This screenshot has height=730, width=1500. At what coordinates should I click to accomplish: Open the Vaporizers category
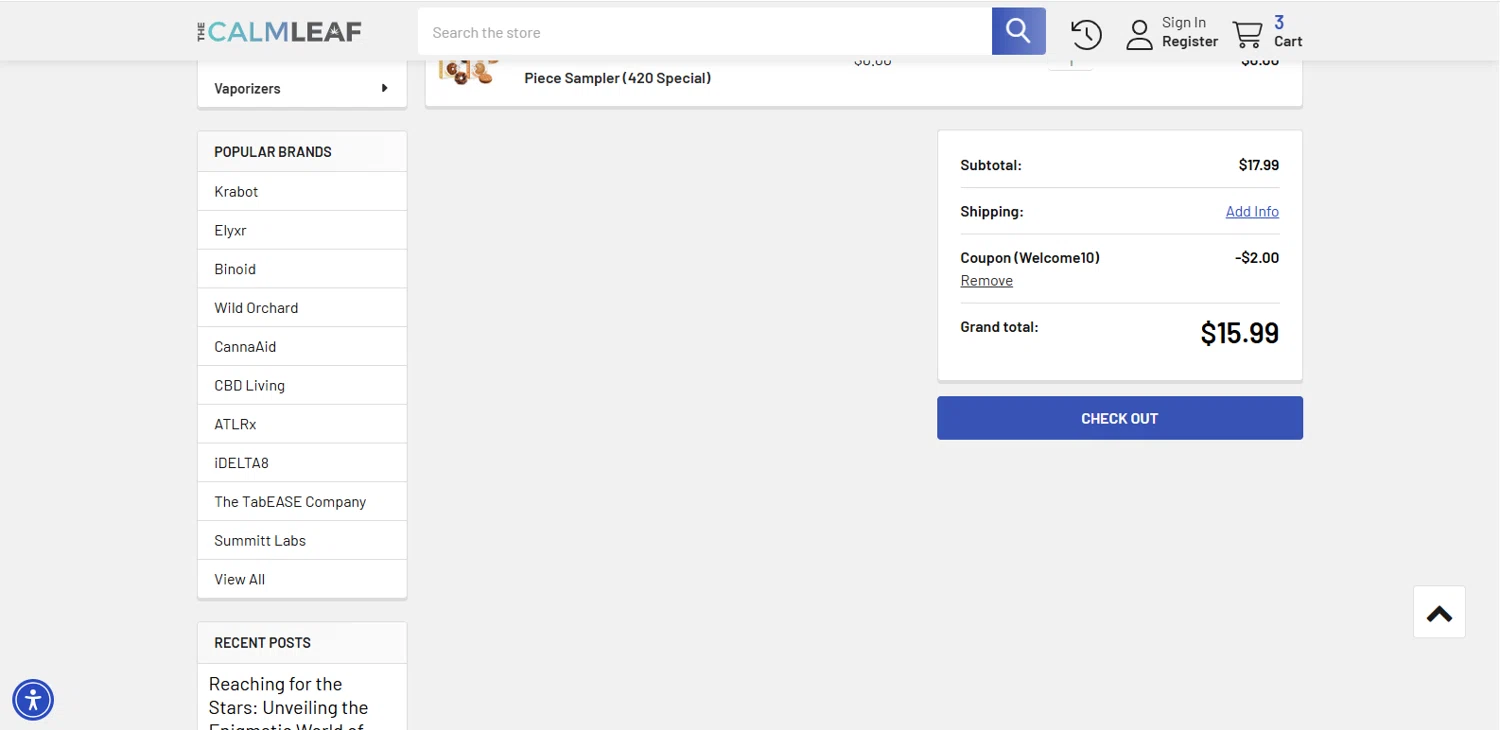tap(247, 88)
